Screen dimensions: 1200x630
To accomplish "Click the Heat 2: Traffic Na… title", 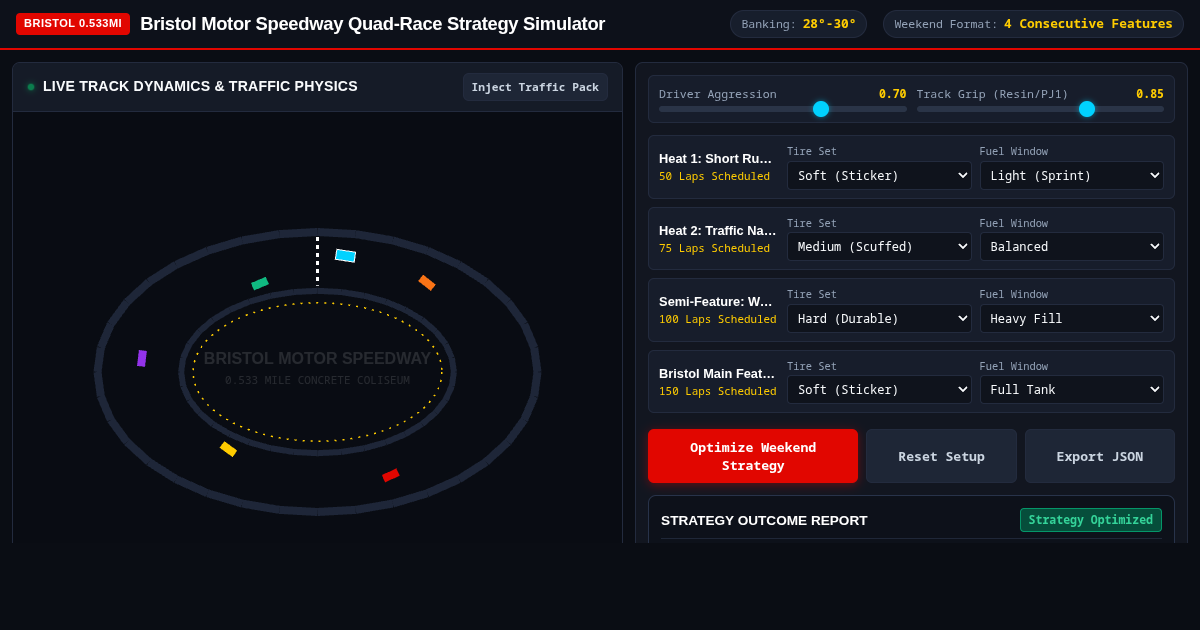I will click(x=718, y=230).
